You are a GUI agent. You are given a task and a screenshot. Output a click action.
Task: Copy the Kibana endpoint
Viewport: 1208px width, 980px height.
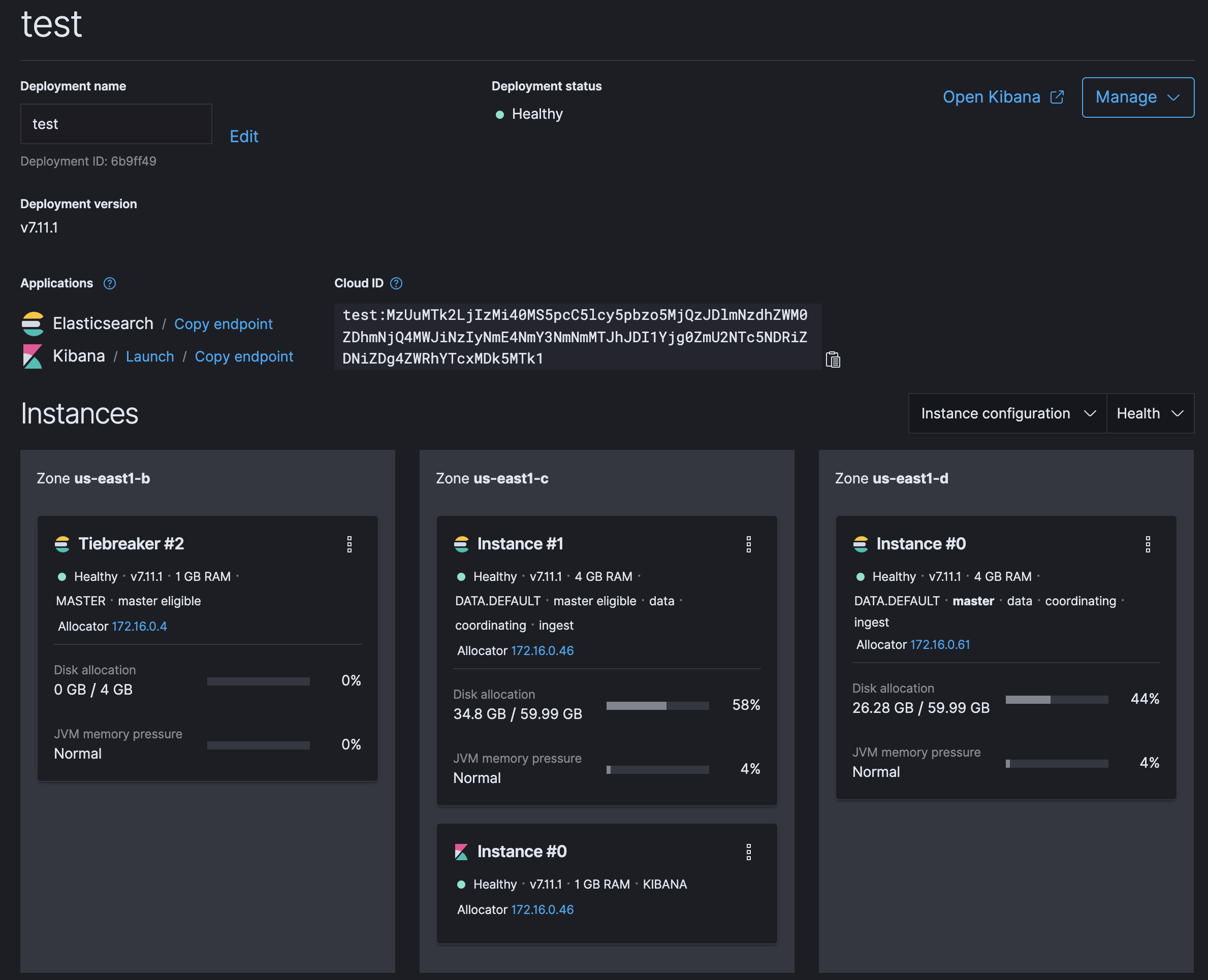(244, 356)
